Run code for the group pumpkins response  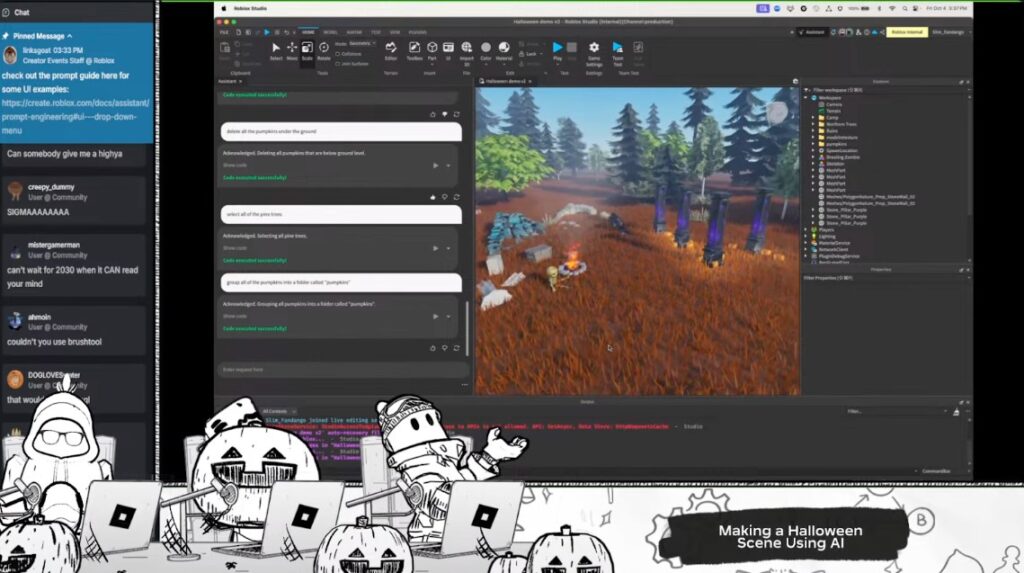point(436,316)
